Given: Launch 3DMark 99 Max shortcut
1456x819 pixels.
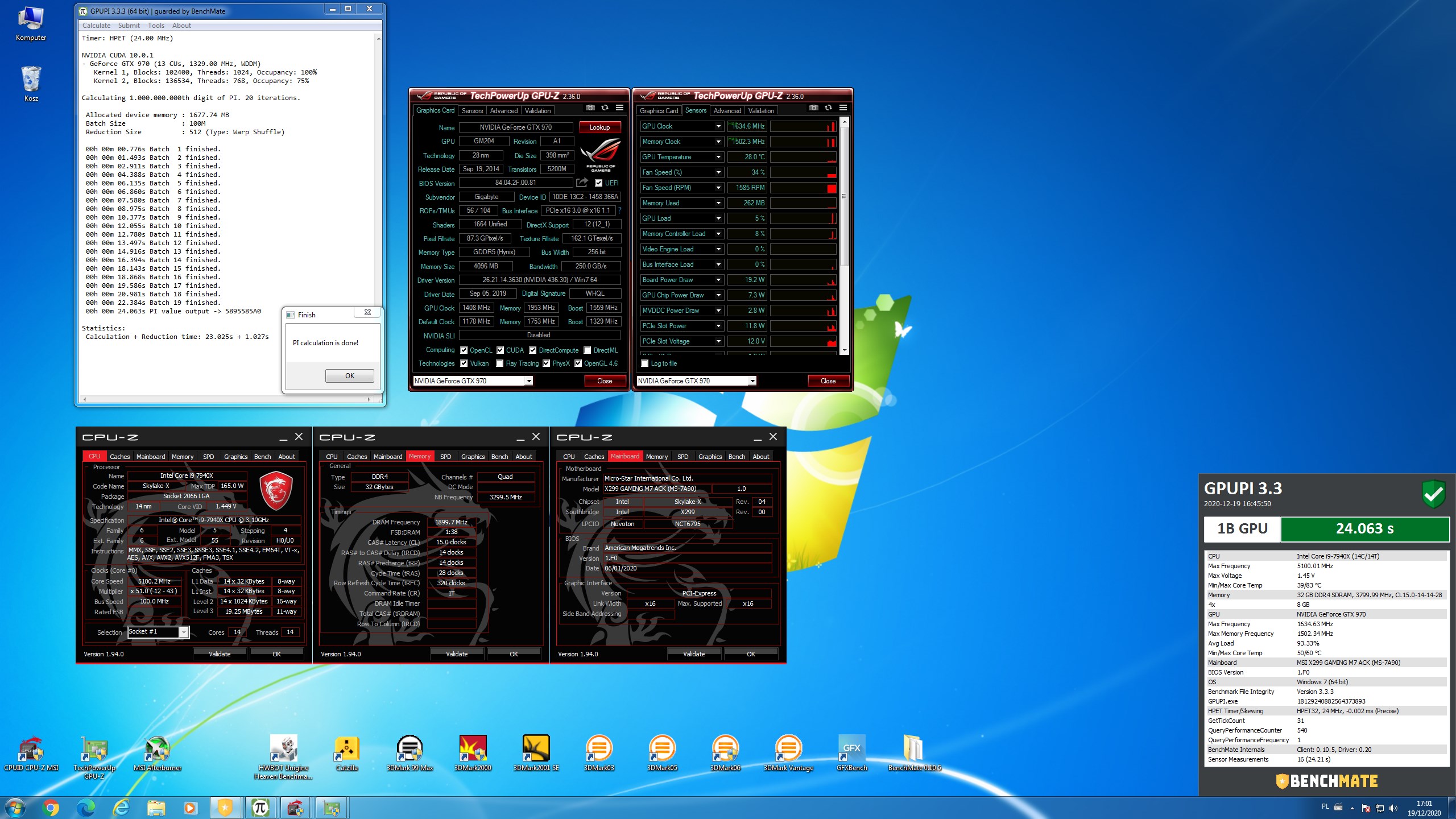Looking at the screenshot, I should pyautogui.click(x=409, y=754).
